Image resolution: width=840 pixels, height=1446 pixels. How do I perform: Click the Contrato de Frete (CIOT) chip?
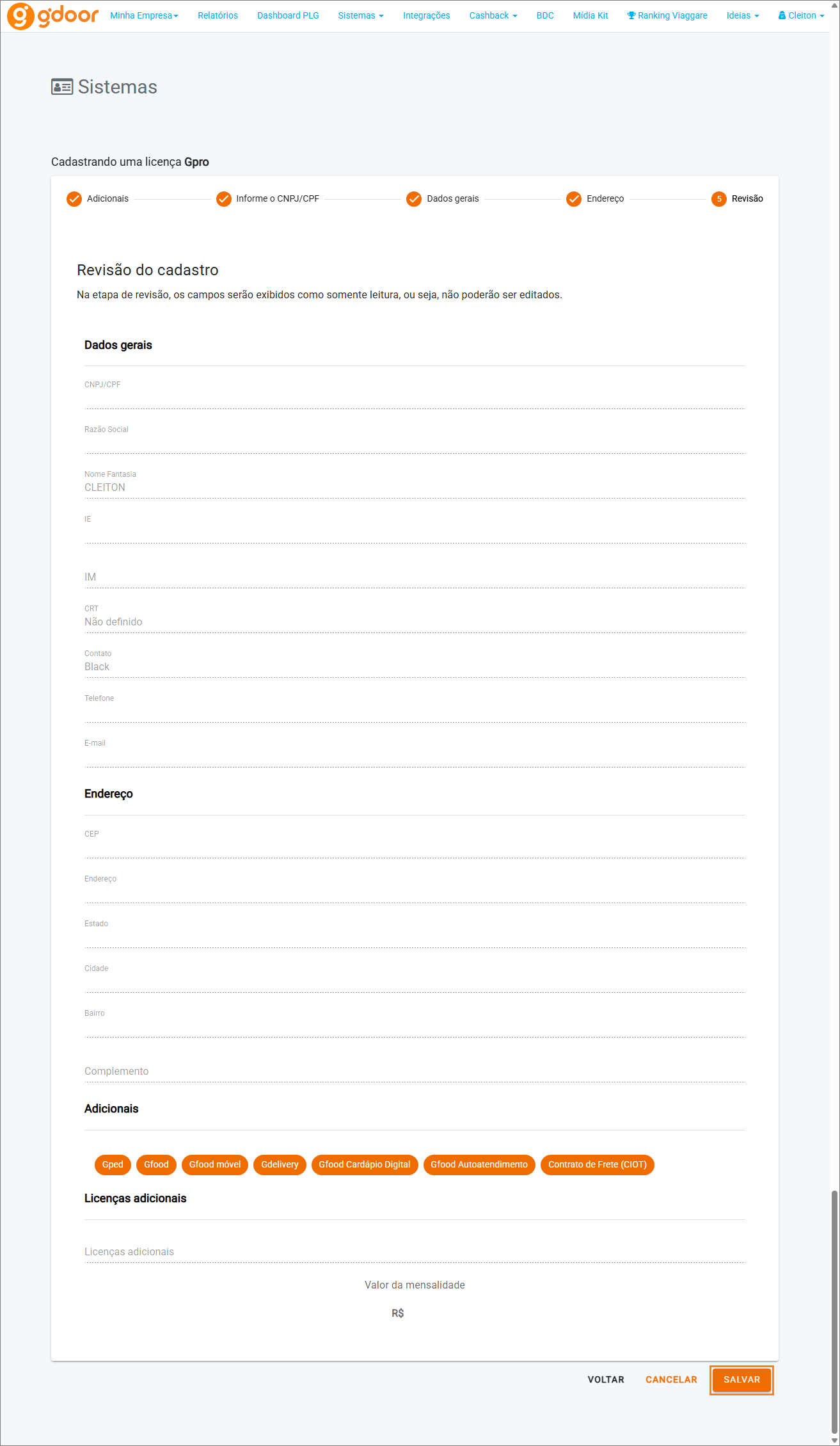pyautogui.click(x=598, y=1164)
